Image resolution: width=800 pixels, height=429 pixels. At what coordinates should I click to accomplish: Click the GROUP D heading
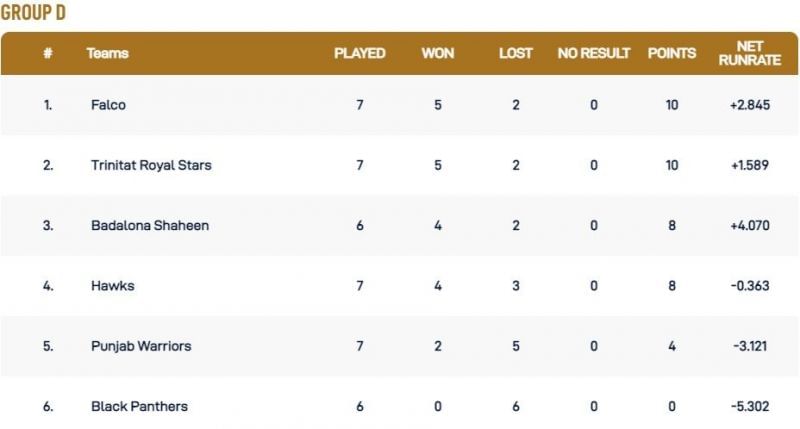point(33,13)
